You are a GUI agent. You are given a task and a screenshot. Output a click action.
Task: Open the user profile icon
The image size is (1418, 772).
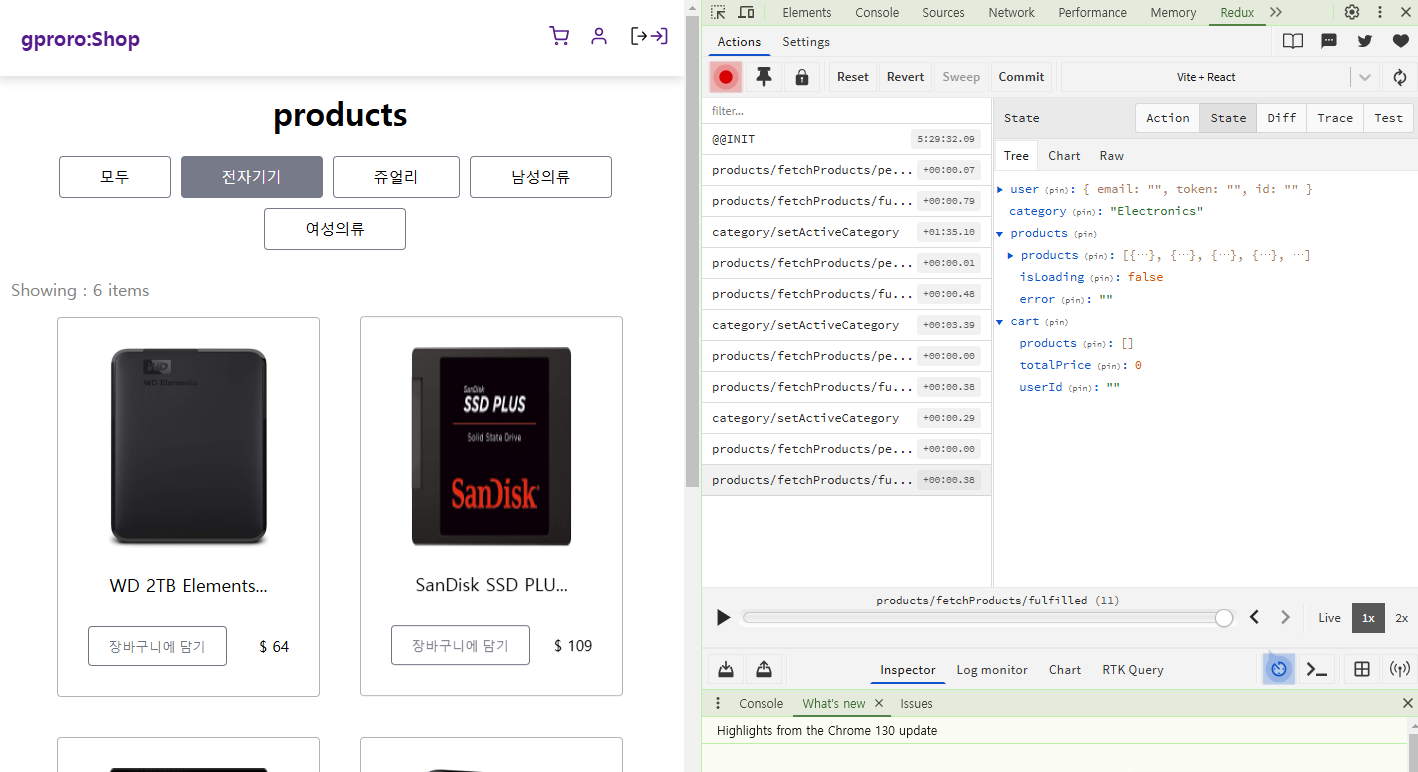point(599,36)
